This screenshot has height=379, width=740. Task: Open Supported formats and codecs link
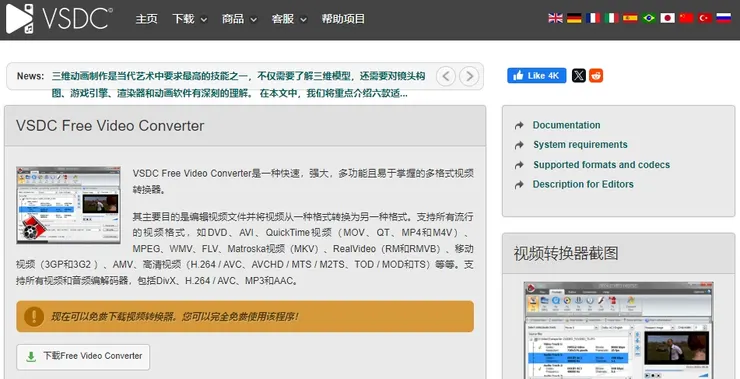coord(601,165)
